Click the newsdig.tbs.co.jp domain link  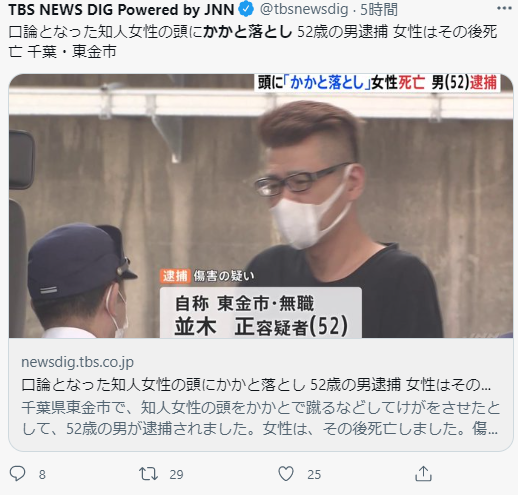click(78, 362)
